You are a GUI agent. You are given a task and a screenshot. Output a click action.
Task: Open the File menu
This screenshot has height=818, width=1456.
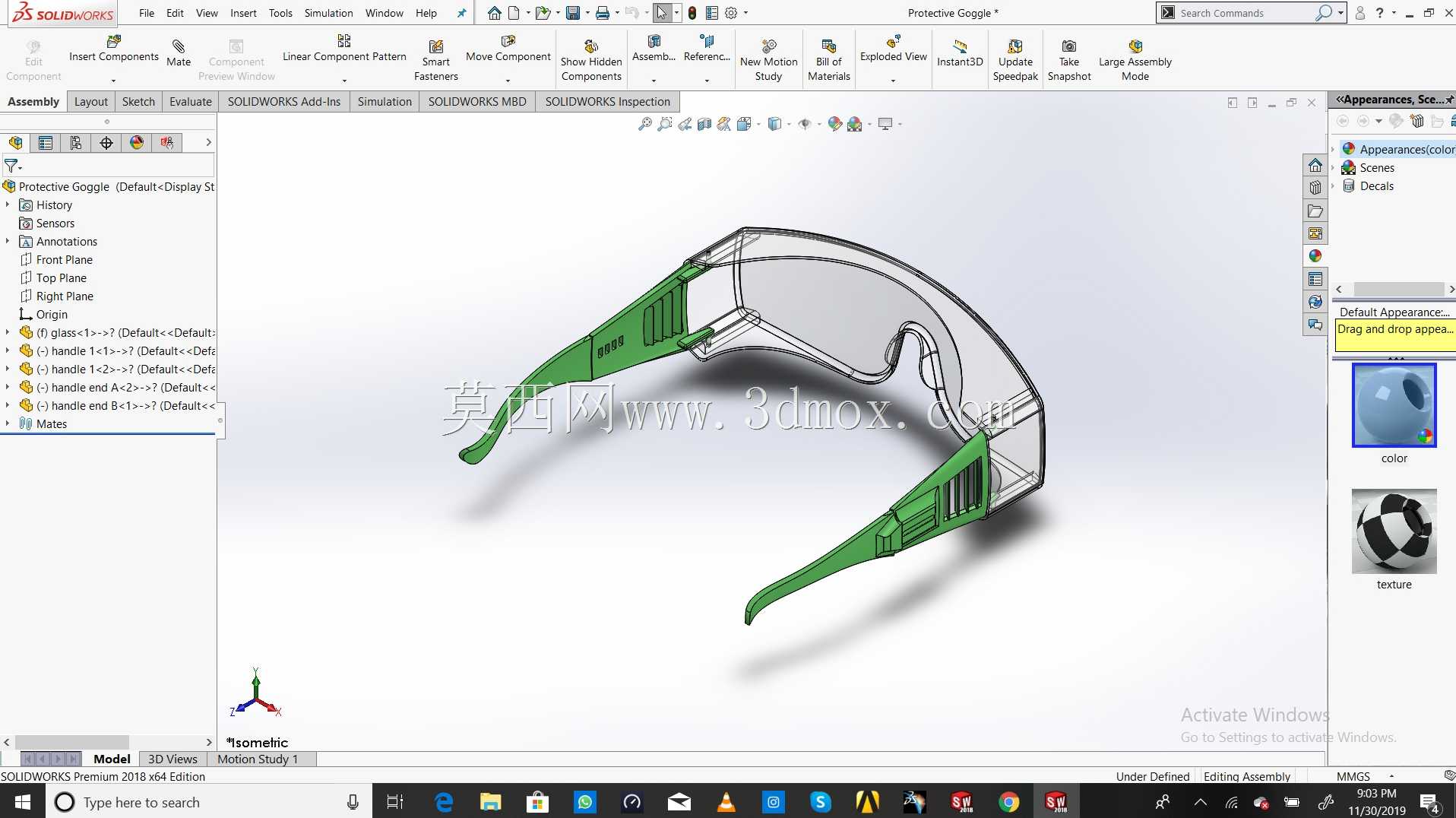click(x=147, y=13)
